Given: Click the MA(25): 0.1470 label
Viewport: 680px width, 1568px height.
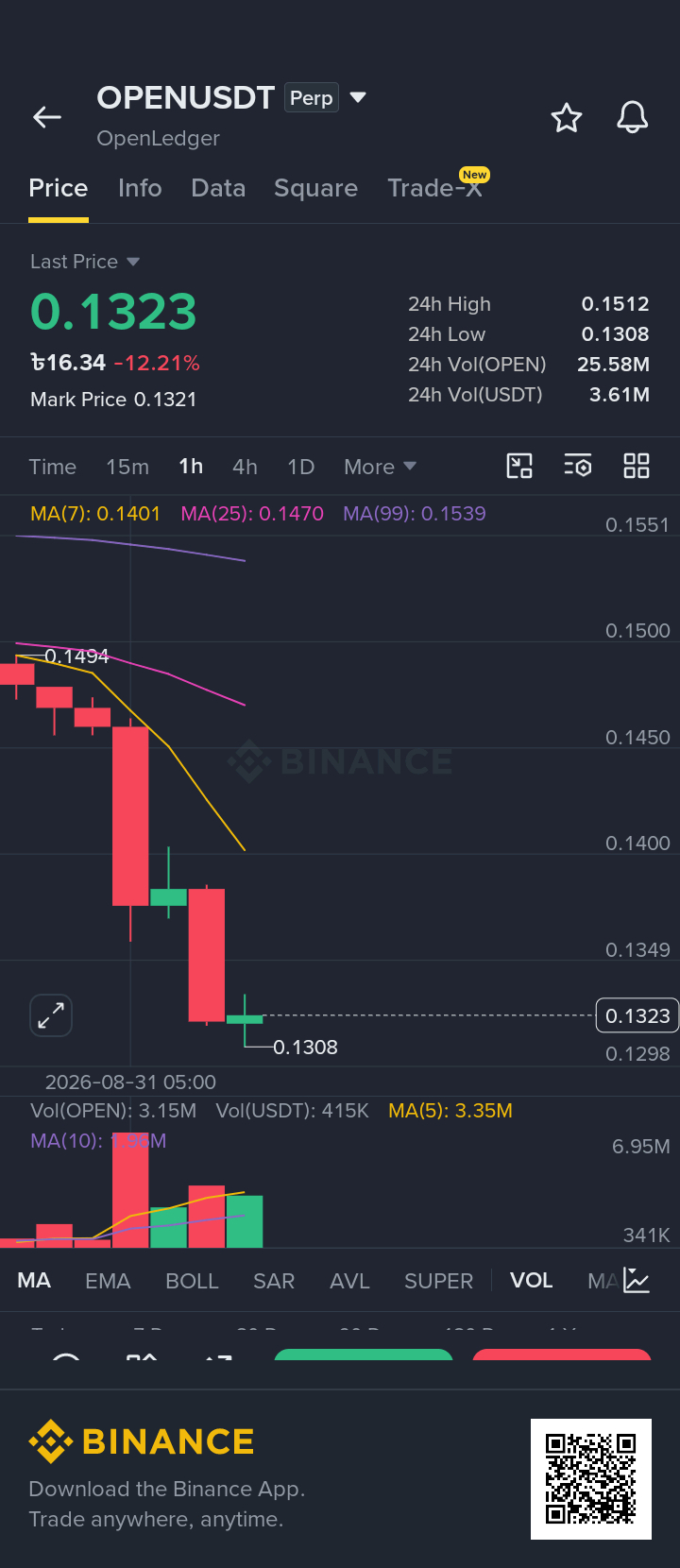Looking at the screenshot, I should pyautogui.click(x=252, y=514).
